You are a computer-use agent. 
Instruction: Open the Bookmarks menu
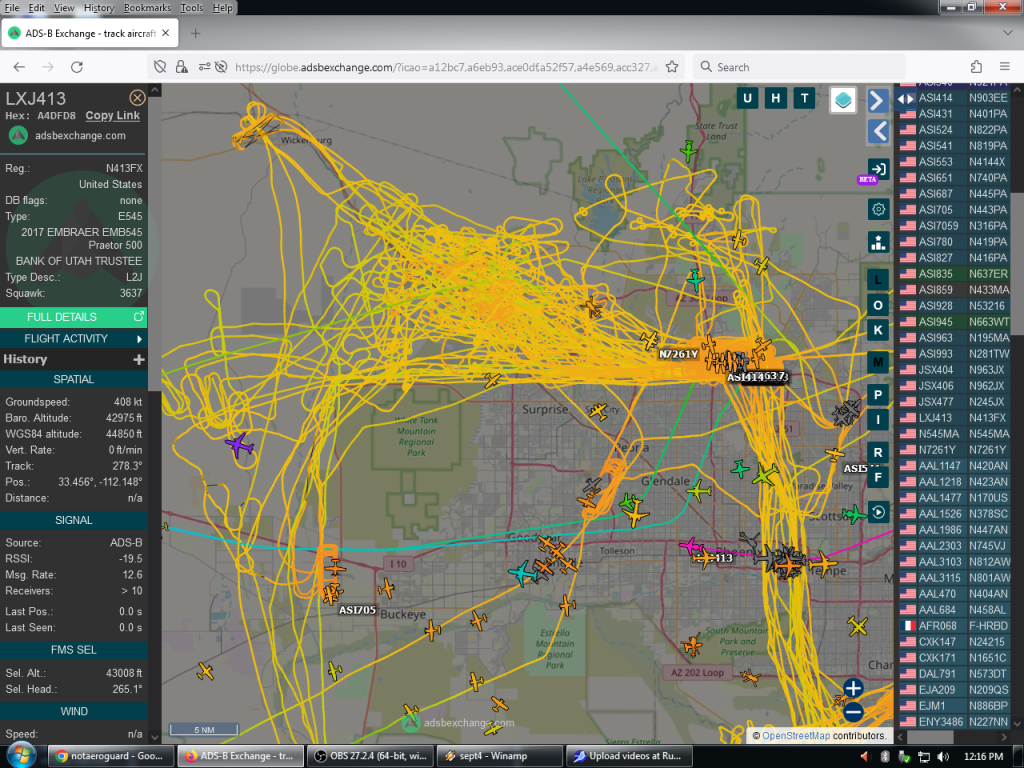pyautogui.click(x=147, y=8)
